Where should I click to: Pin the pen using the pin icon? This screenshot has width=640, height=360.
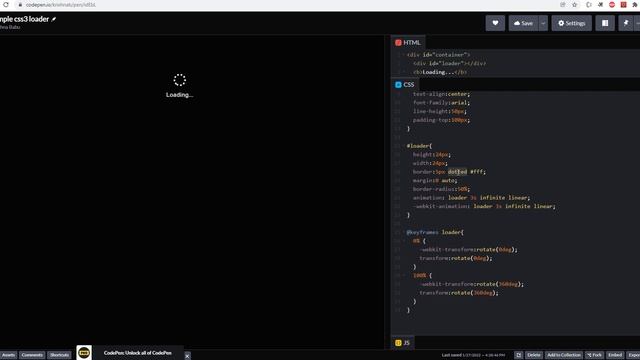pyautogui.click(x=626, y=23)
